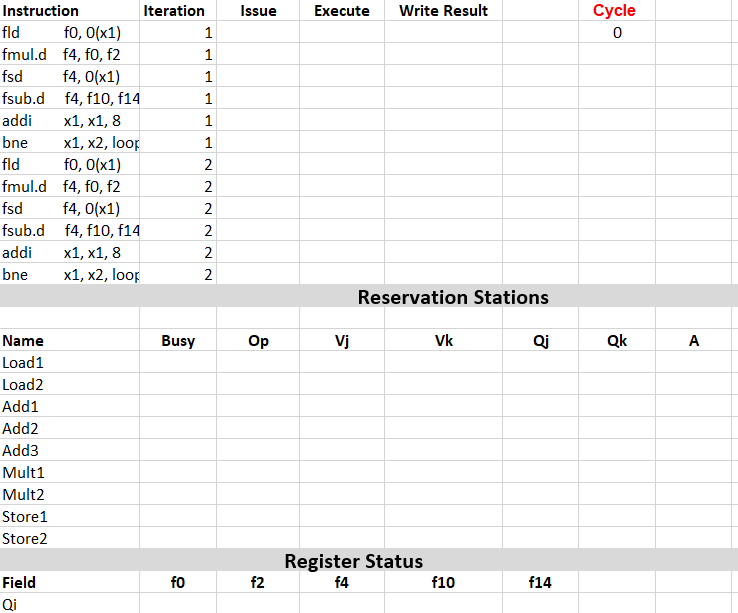Select the cycle value cell showing 0

coord(617,32)
